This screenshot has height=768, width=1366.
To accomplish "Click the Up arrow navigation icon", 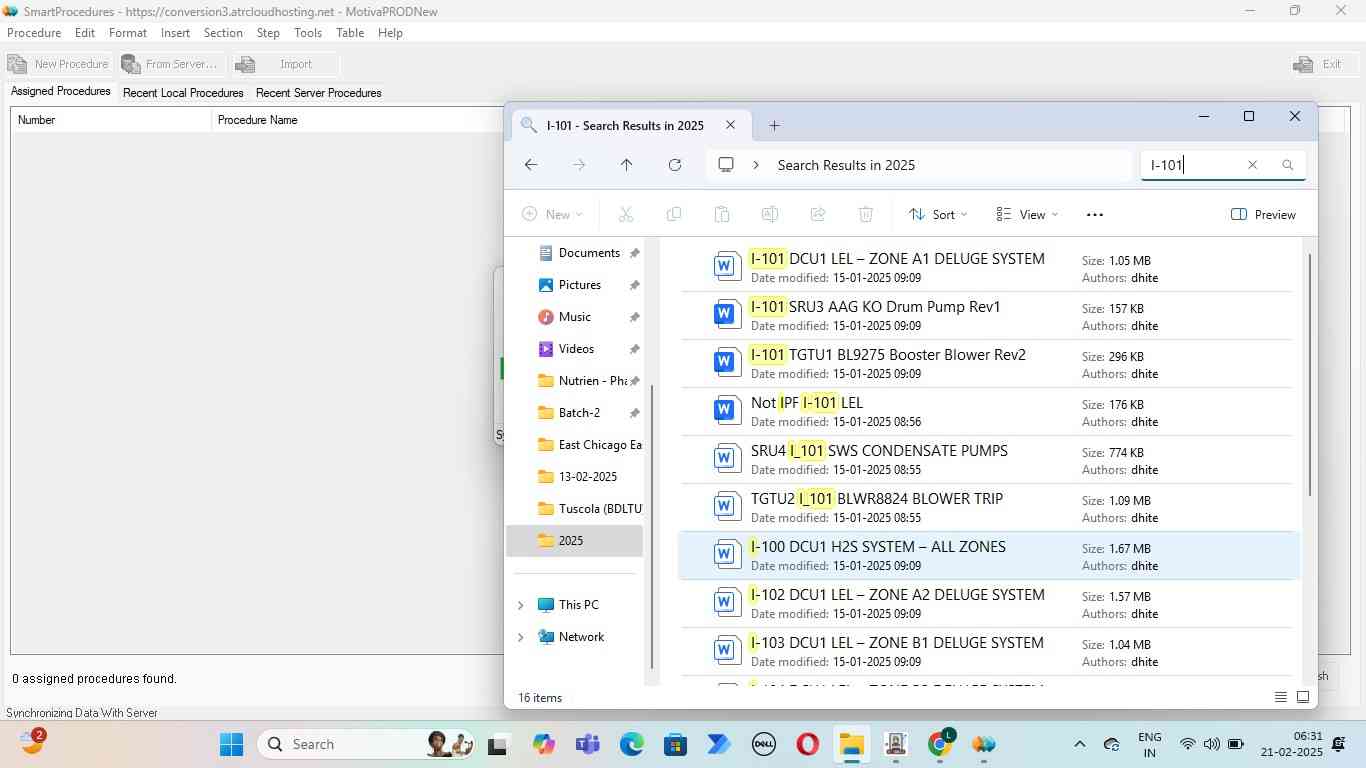I will pos(626,165).
